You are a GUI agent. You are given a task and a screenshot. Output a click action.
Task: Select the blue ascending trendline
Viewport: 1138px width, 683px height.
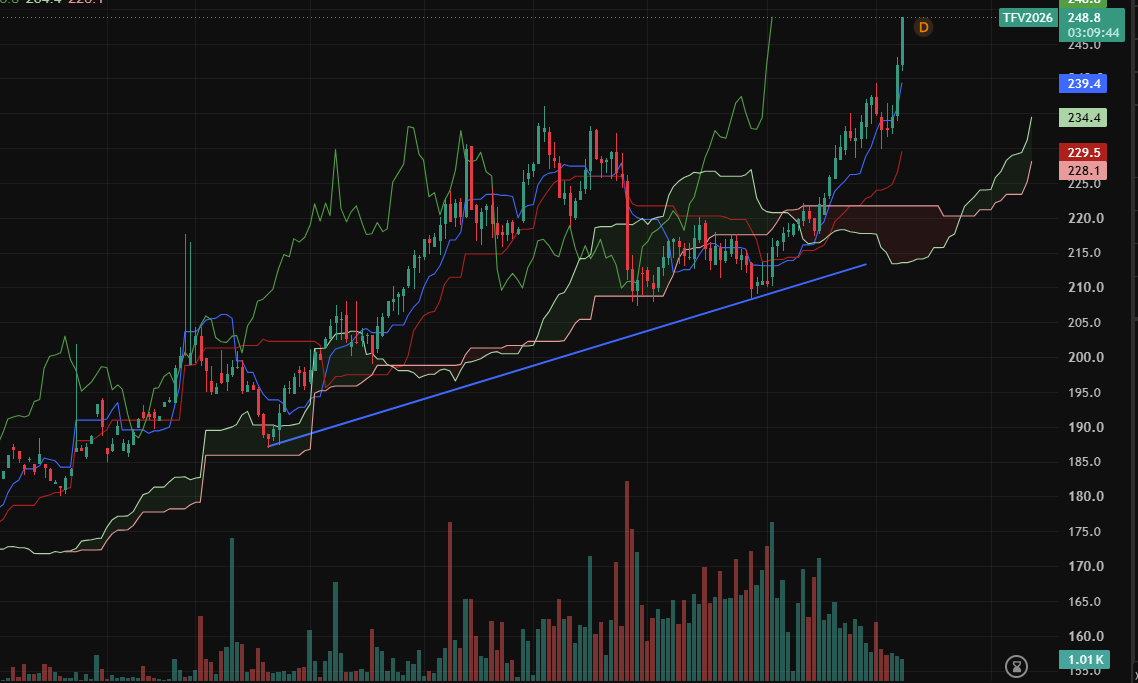(567, 355)
